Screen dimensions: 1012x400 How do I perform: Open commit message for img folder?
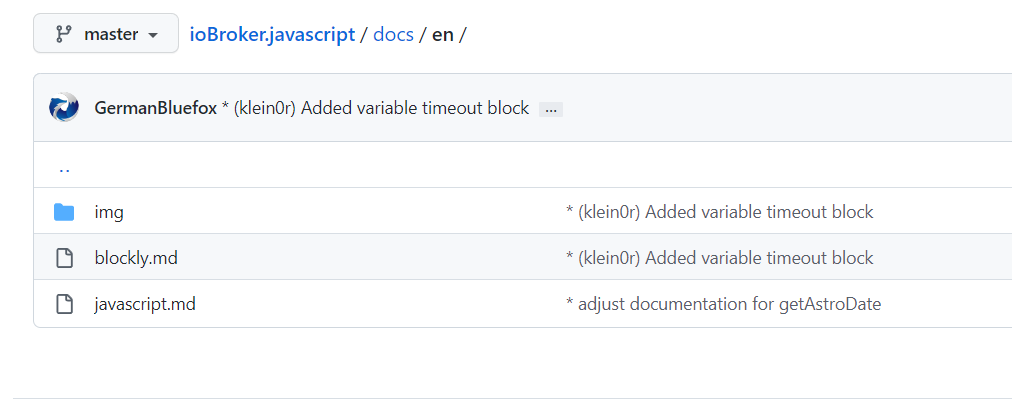(x=719, y=212)
